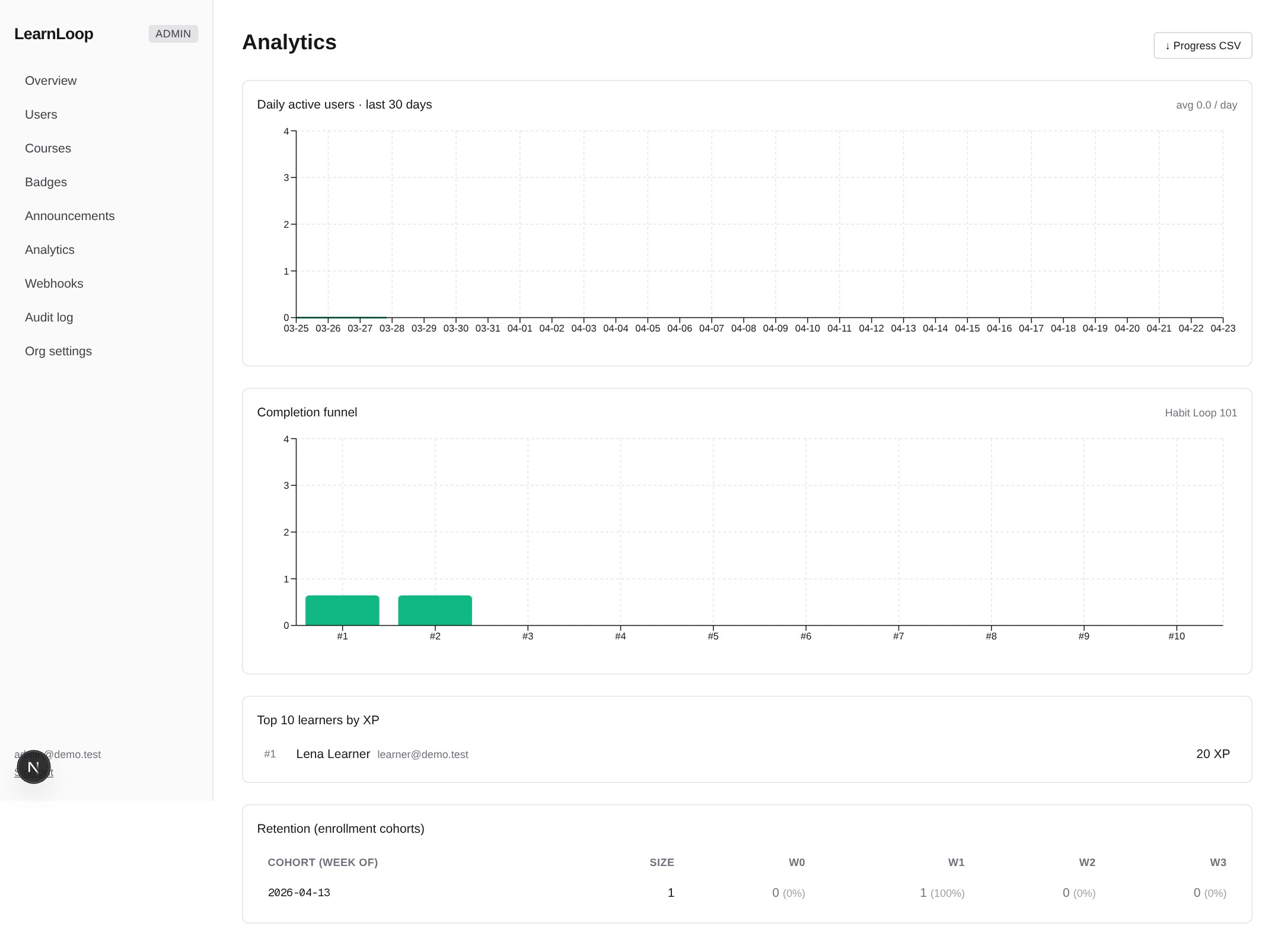Open Announcements from the sidebar
The image size is (1281, 952).
pyautogui.click(x=69, y=216)
